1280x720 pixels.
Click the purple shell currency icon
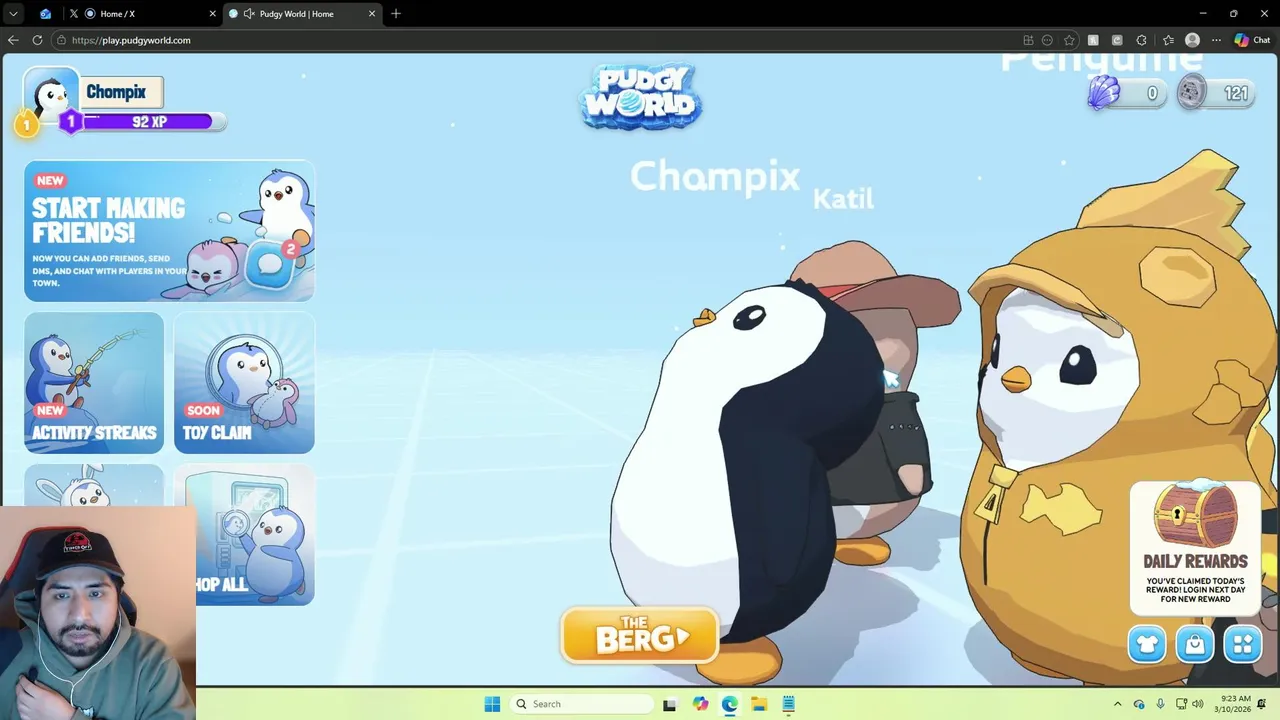(x=1103, y=93)
